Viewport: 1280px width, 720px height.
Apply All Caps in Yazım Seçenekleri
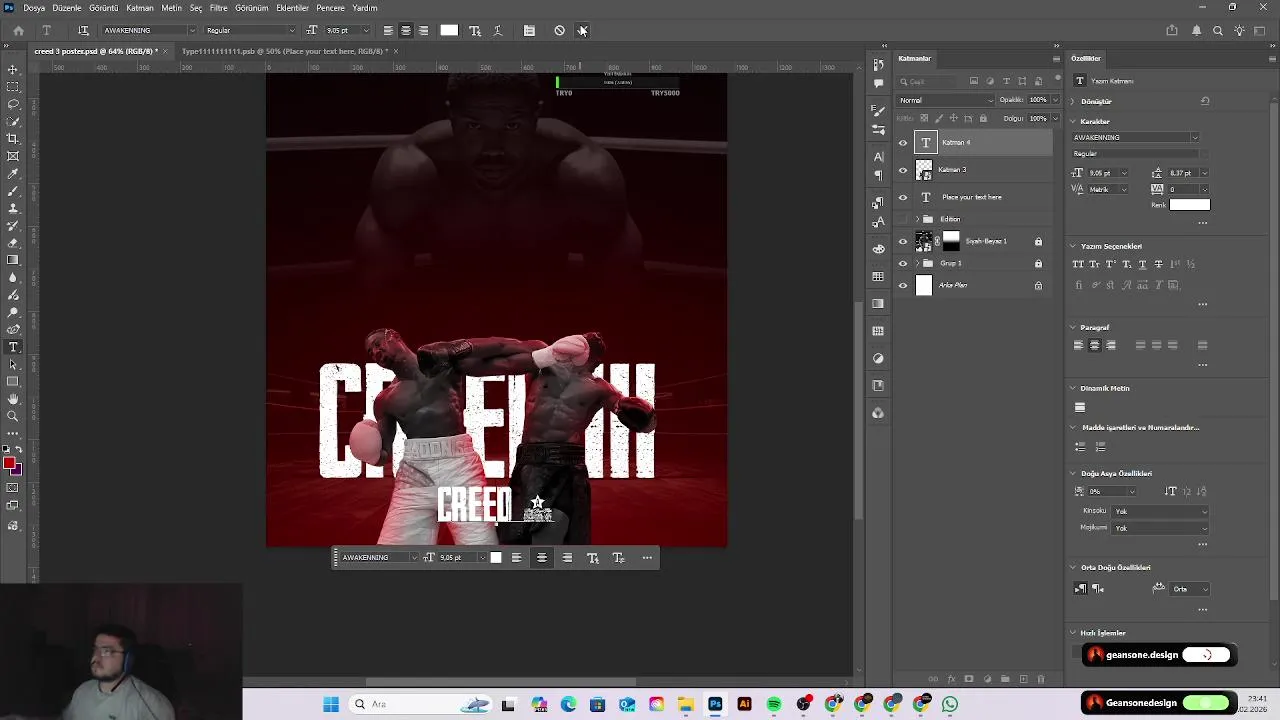coord(1078,264)
